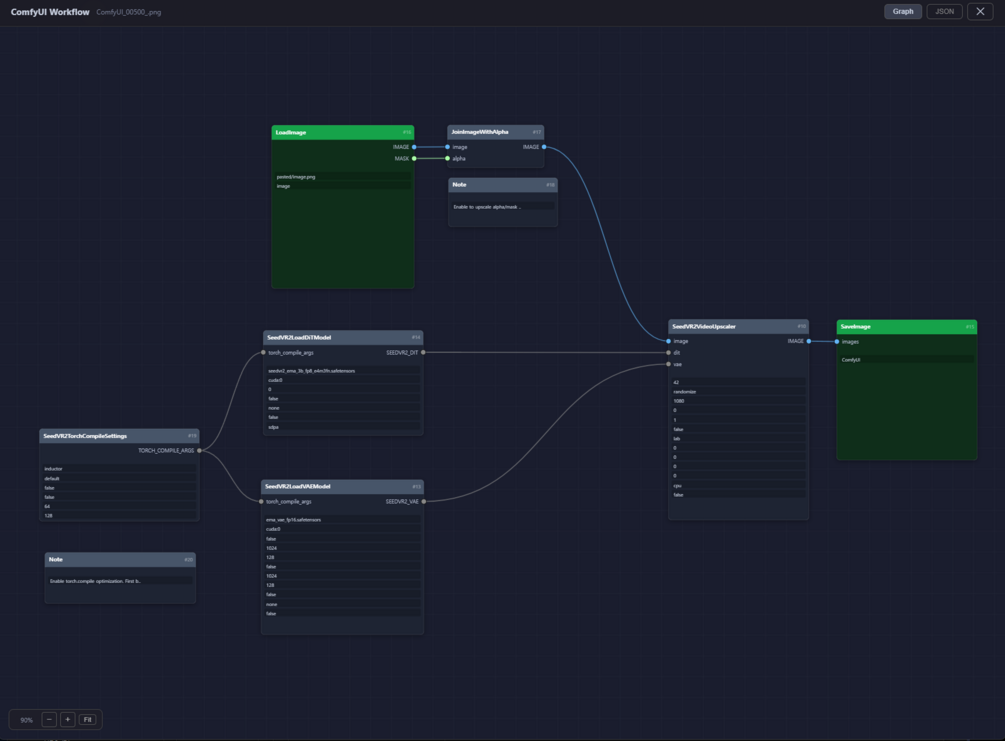Click cuda:0 value in SeedVR2LoadVAEModel

click(x=342, y=529)
